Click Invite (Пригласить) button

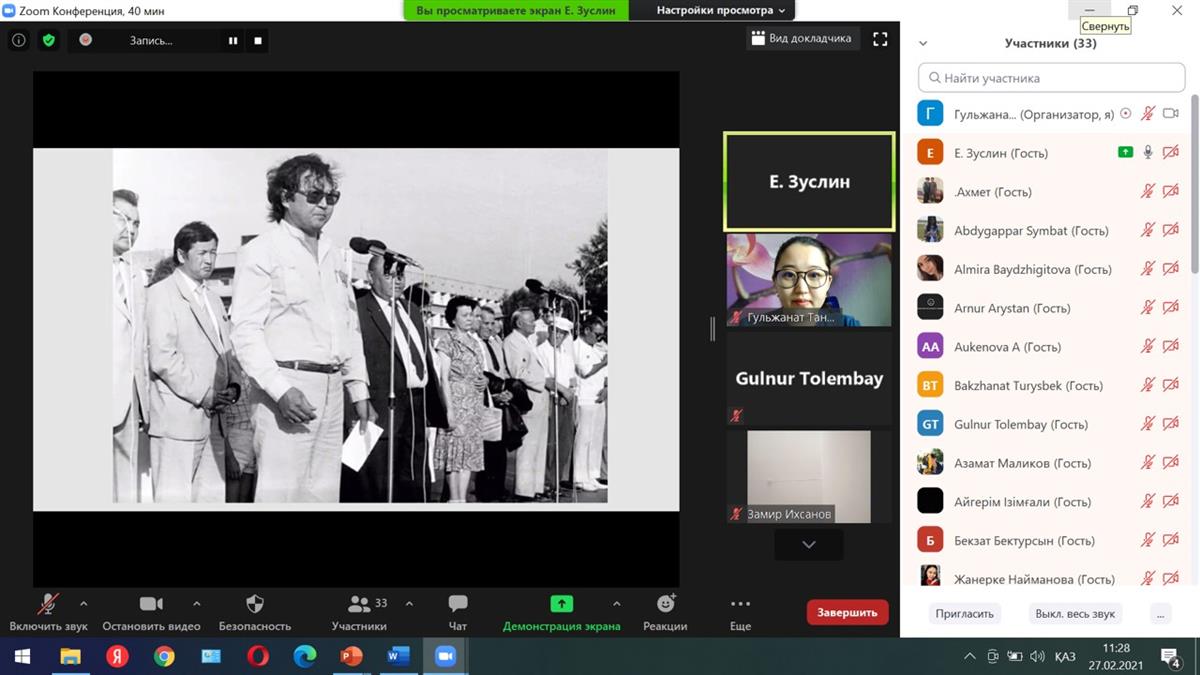tap(964, 614)
